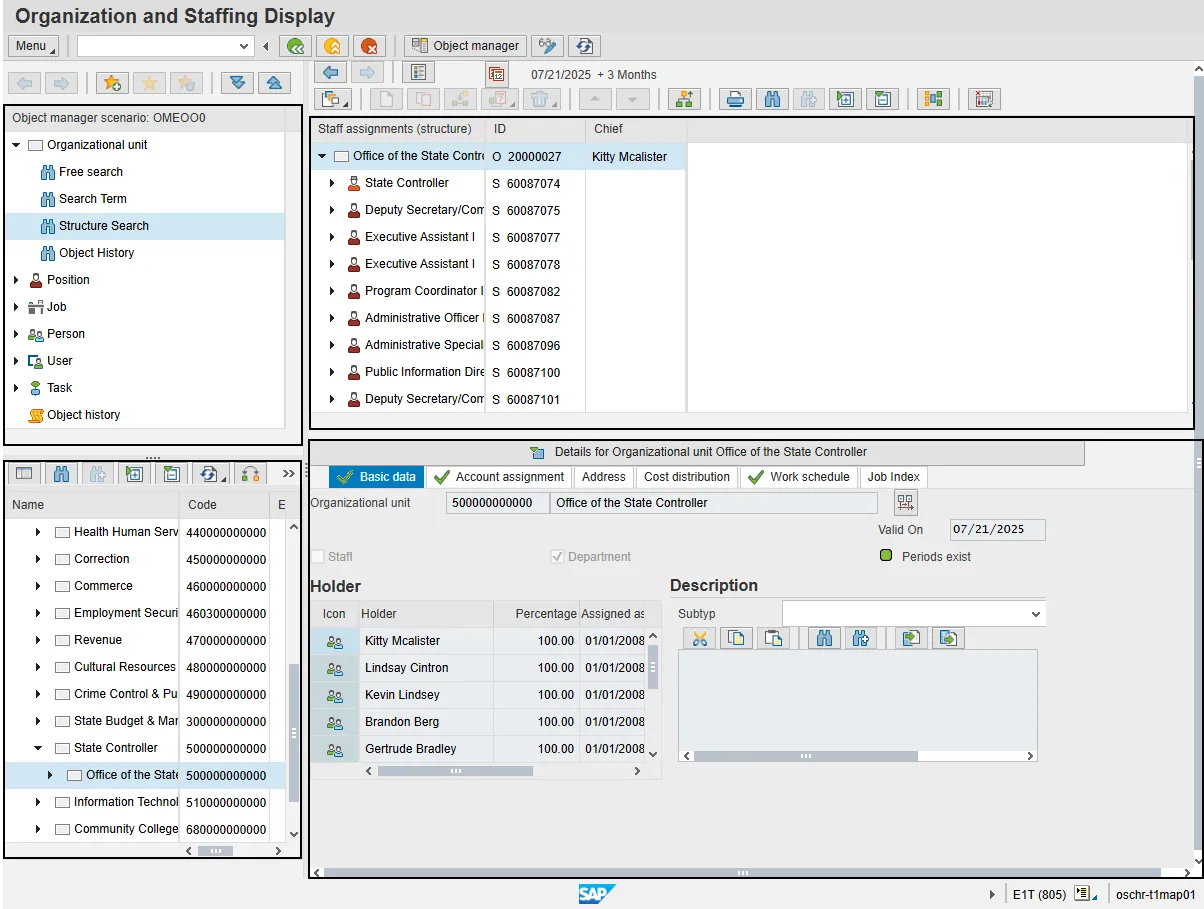
Task: Click the red Cancel icon in top toolbar
Action: 369,46
